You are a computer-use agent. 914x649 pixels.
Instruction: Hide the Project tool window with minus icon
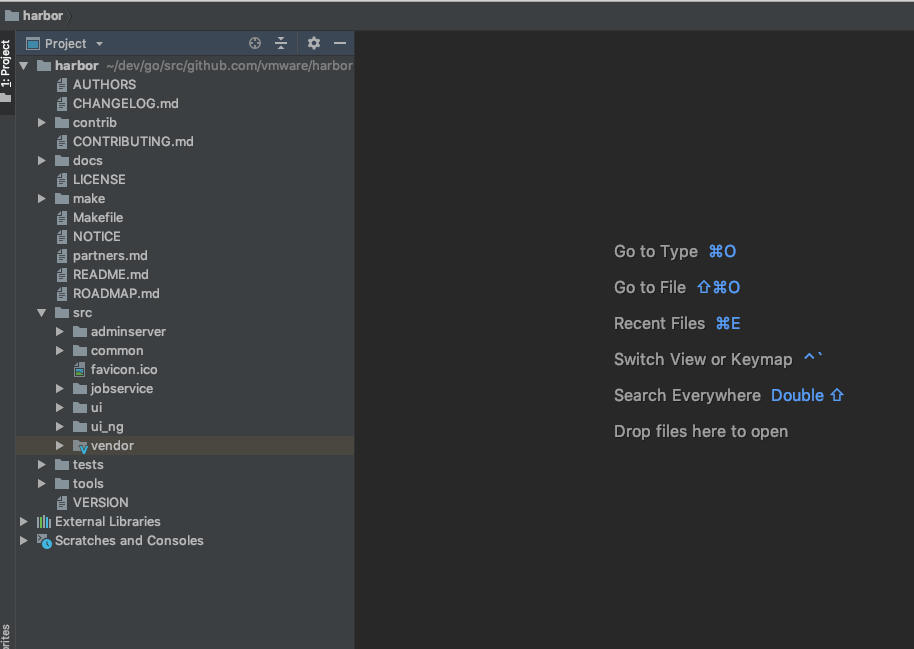(x=340, y=43)
